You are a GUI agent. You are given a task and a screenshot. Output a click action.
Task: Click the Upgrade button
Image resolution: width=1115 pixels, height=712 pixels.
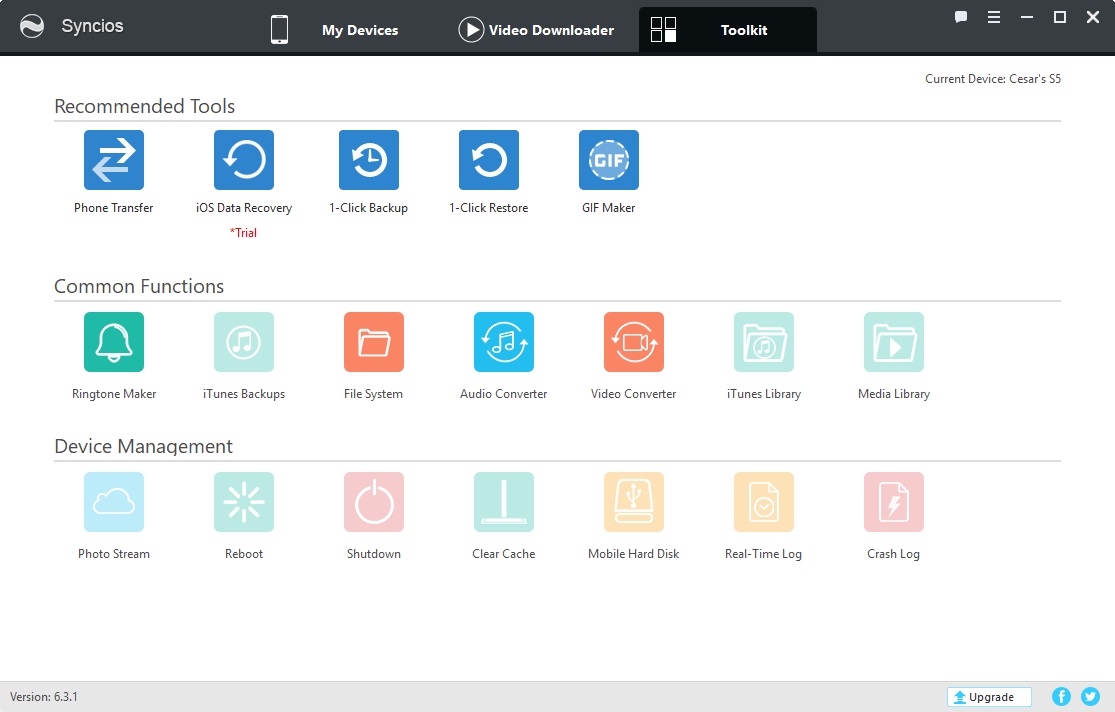(989, 697)
